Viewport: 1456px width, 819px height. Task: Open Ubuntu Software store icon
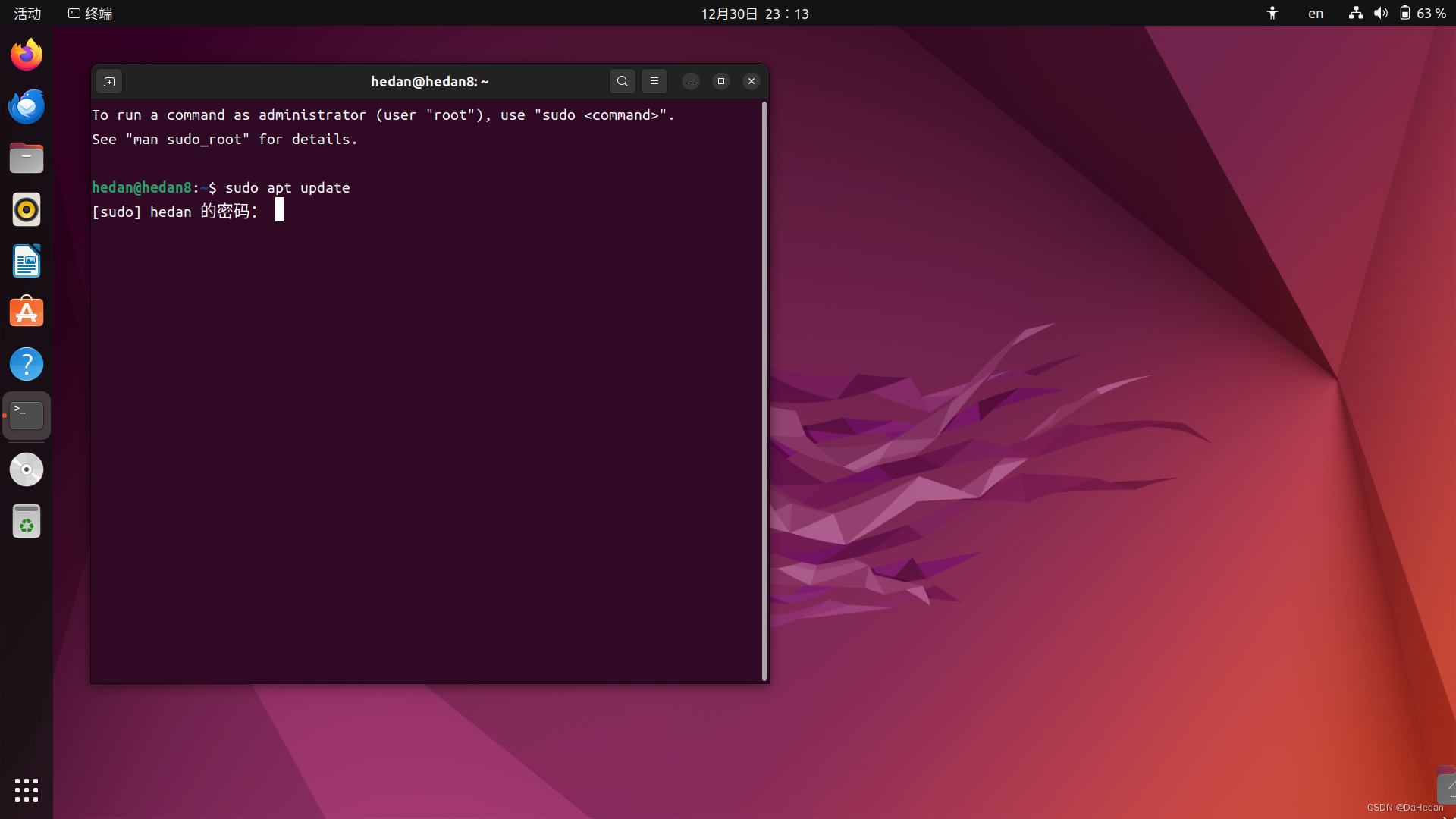click(27, 312)
